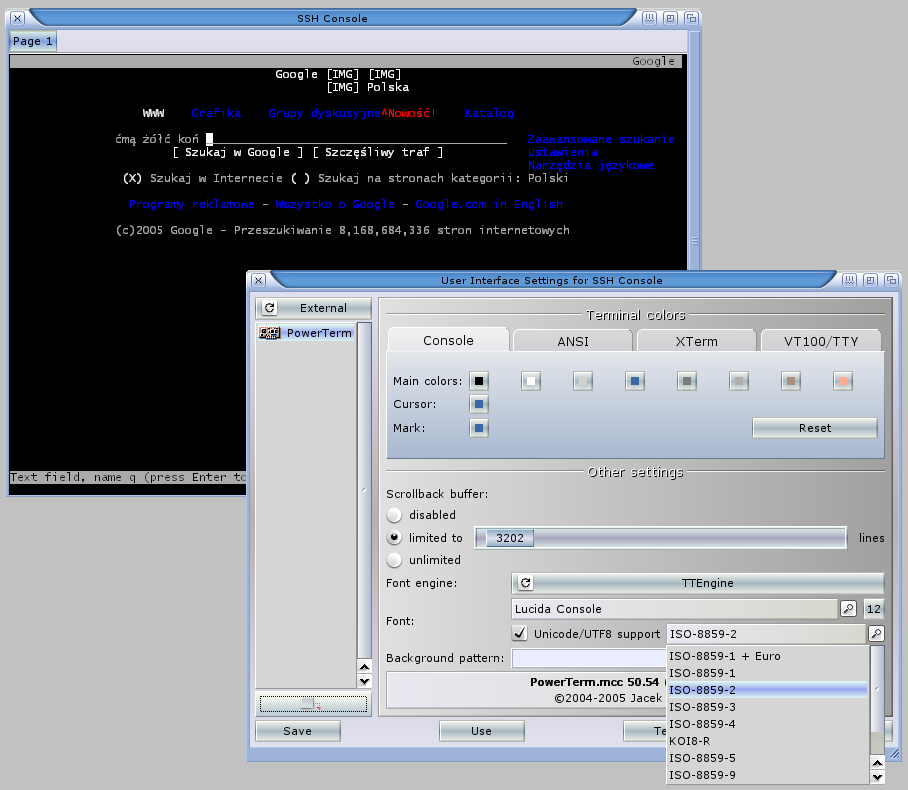Click the Mark color box
Image resolution: width=908 pixels, height=790 pixels.
coord(479,428)
